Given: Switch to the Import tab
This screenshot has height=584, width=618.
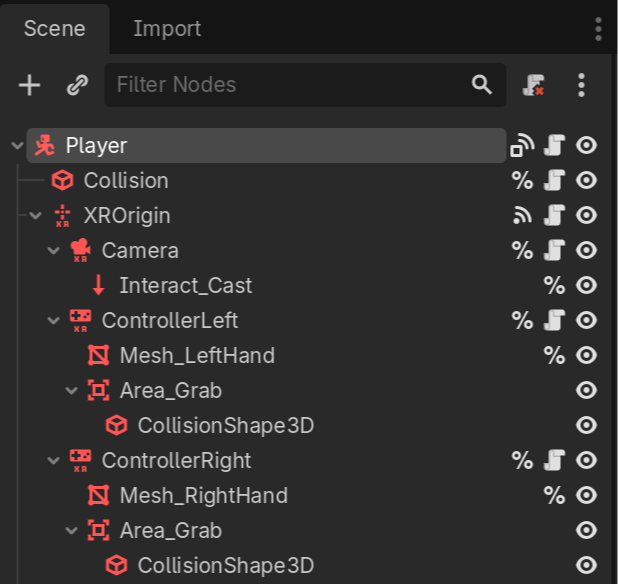Looking at the screenshot, I should [167, 29].
